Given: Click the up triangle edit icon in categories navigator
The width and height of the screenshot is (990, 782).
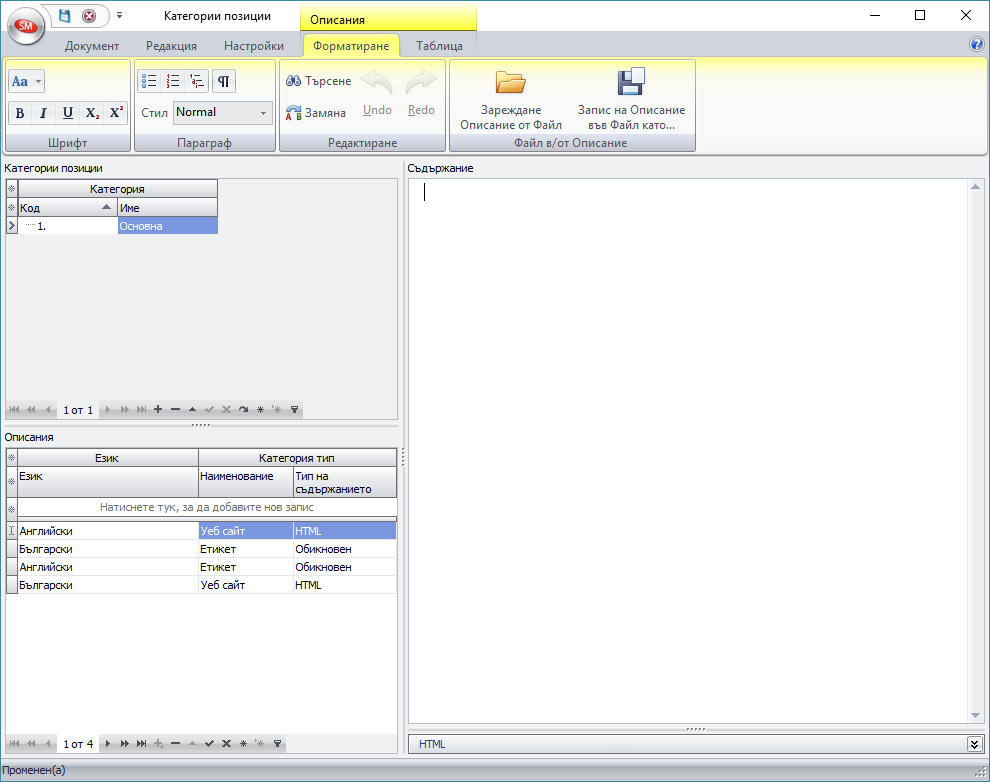Looking at the screenshot, I should [193, 410].
